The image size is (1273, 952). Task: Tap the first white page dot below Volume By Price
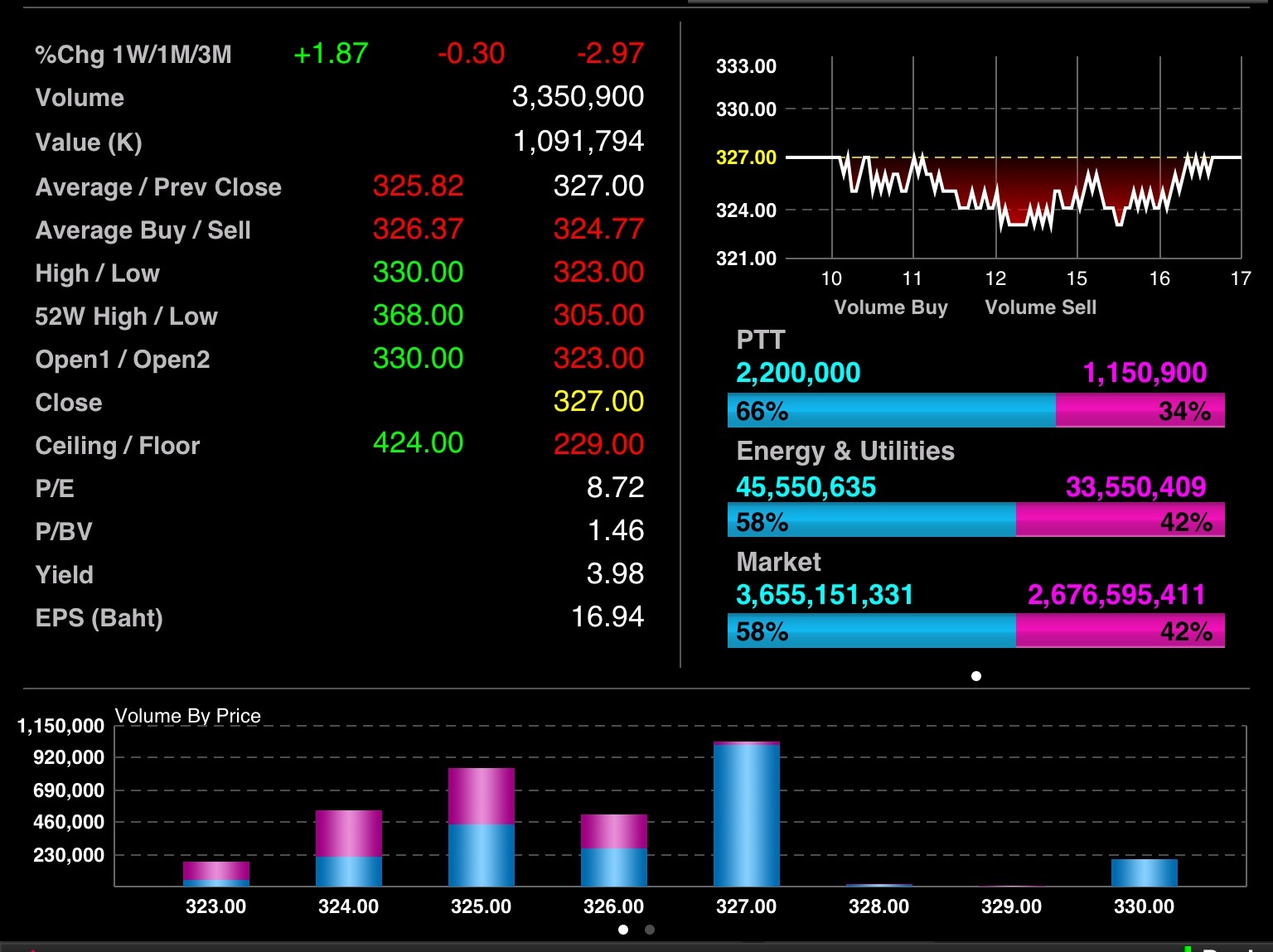tap(623, 930)
